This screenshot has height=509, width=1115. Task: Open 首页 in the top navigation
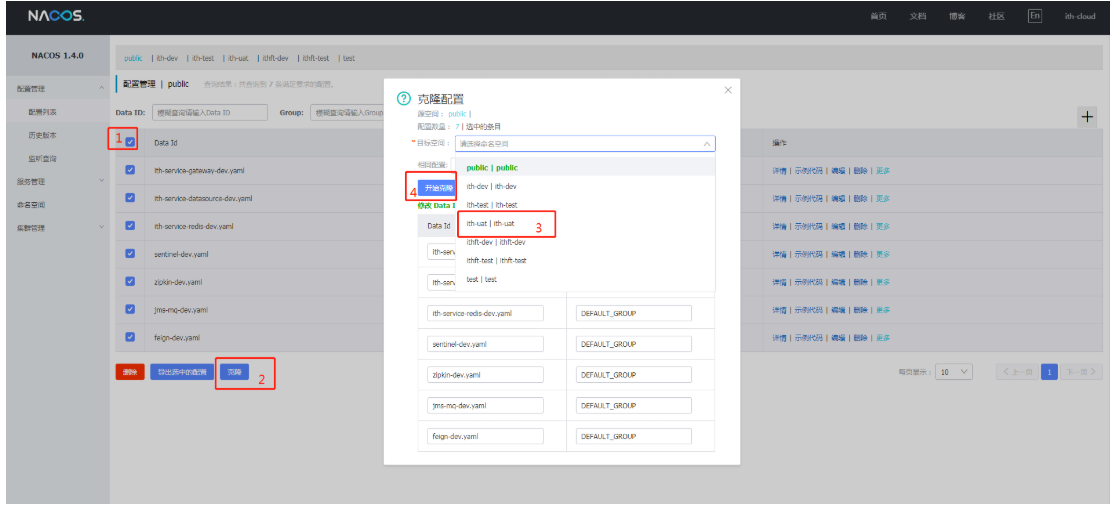[x=878, y=16]
